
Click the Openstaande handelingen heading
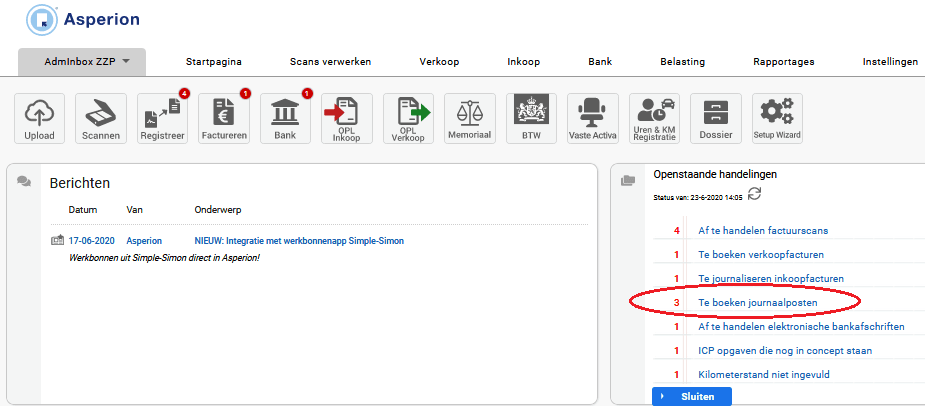coord(715,174)
